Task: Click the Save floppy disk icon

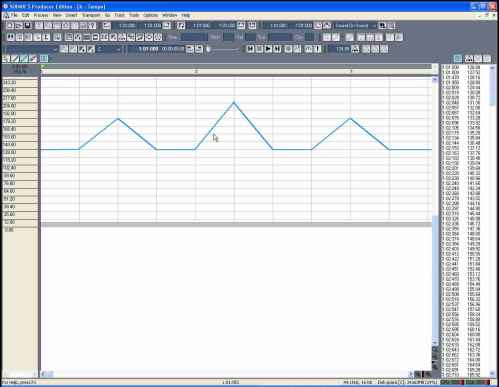Action: [x=28, y=26]
